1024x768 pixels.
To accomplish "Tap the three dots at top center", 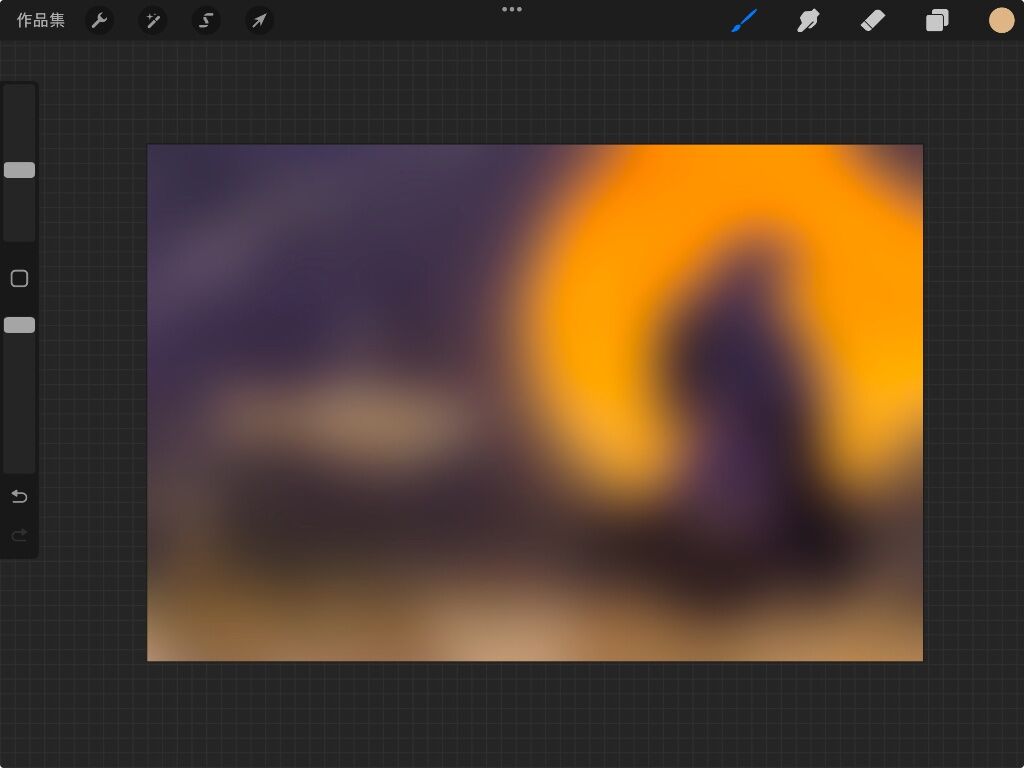I will (x=512, y=9).
